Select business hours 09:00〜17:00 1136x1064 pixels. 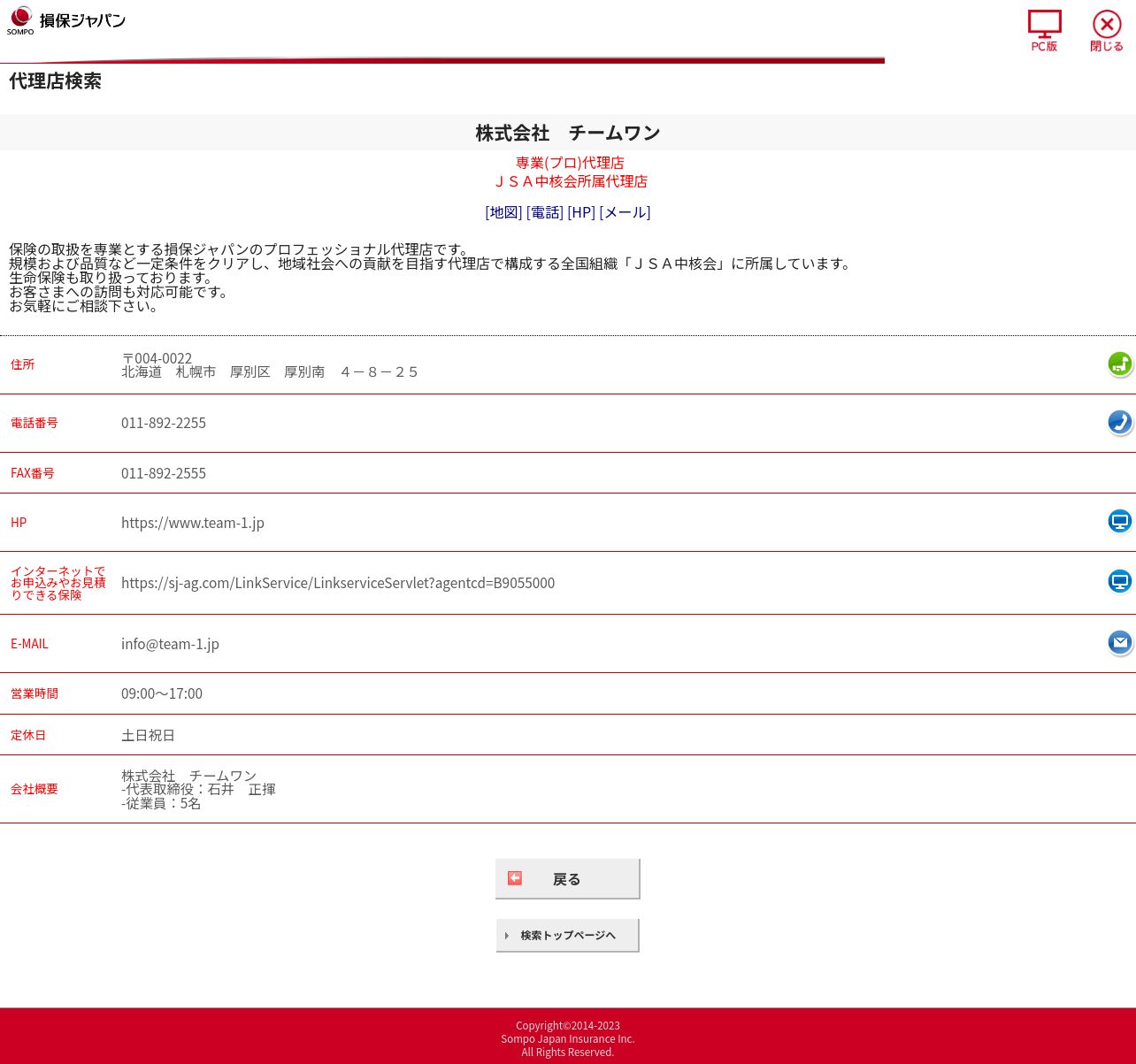pos(162,693)
